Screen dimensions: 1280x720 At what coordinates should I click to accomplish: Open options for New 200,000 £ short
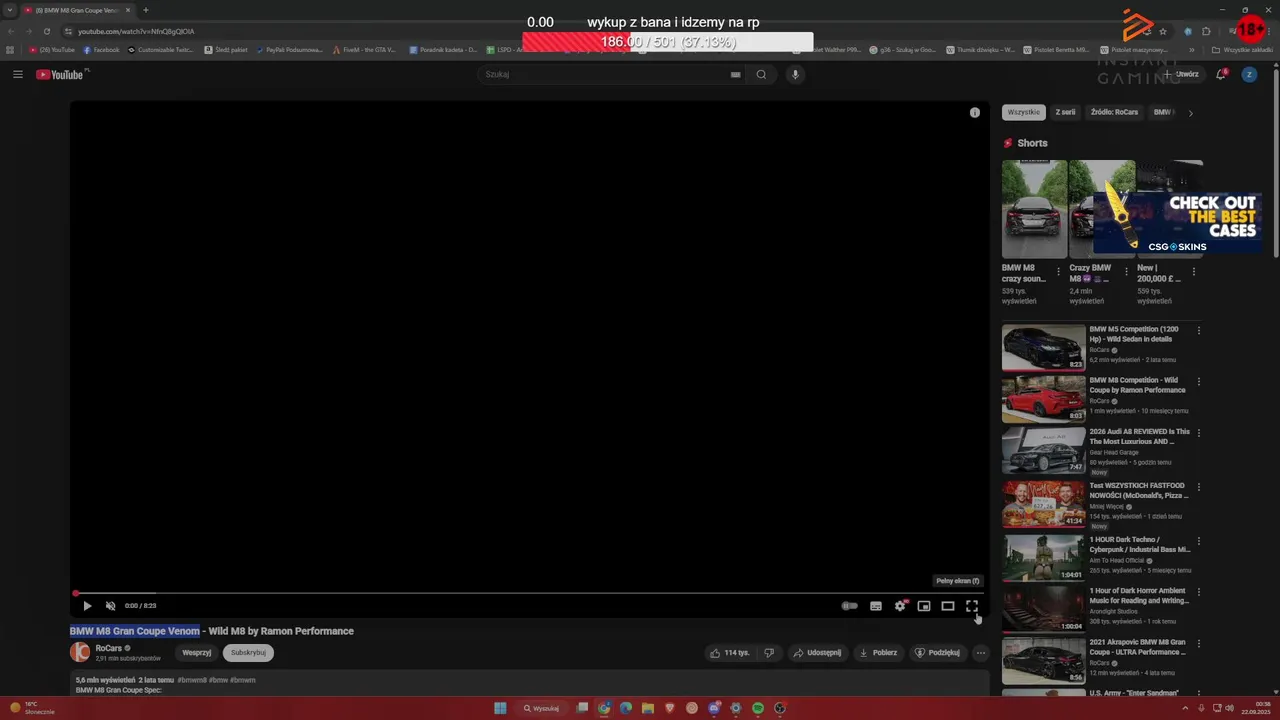point(1194,271)
